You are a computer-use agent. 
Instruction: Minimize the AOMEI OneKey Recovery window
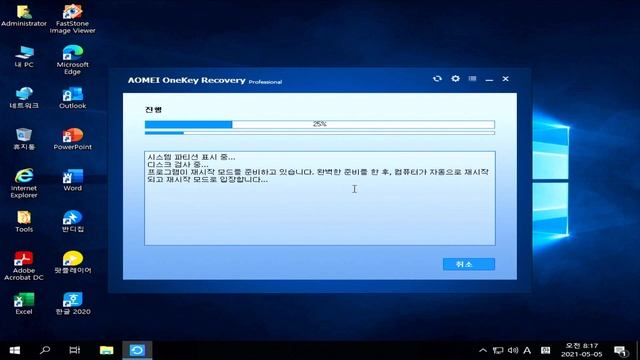489,79
